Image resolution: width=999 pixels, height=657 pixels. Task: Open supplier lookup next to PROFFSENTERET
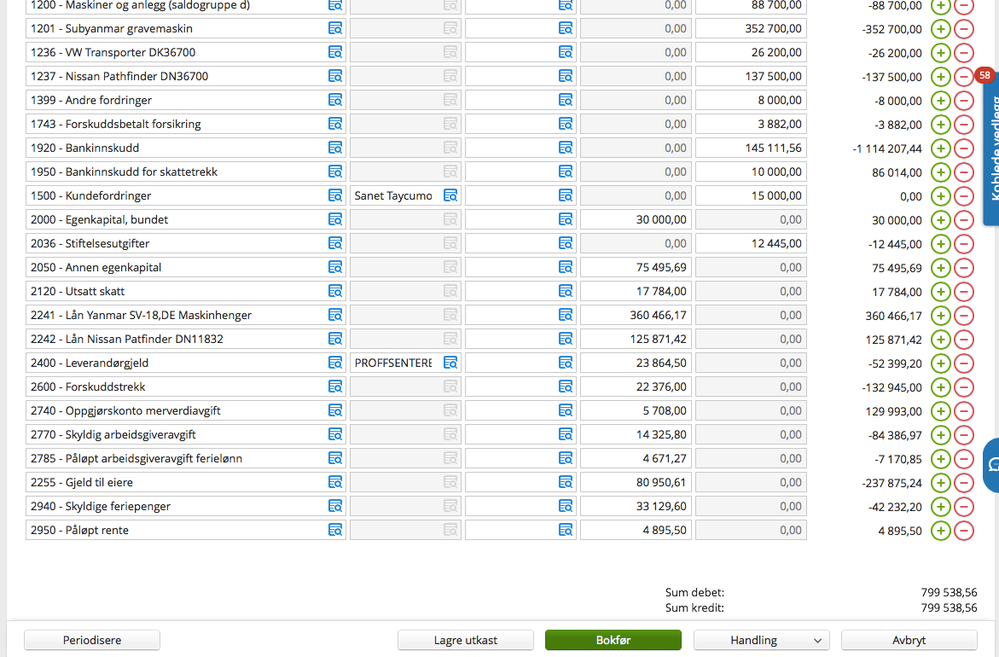tap(450, 363)
